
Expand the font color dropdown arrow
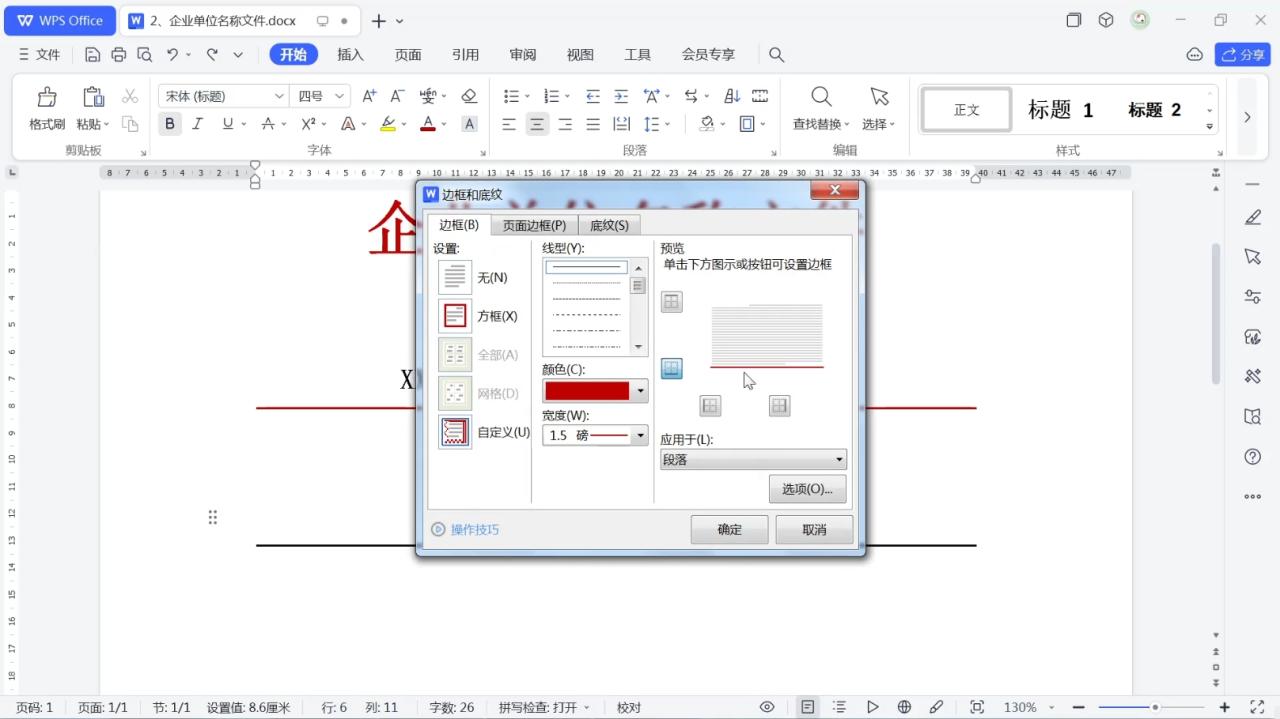point(443,124)
